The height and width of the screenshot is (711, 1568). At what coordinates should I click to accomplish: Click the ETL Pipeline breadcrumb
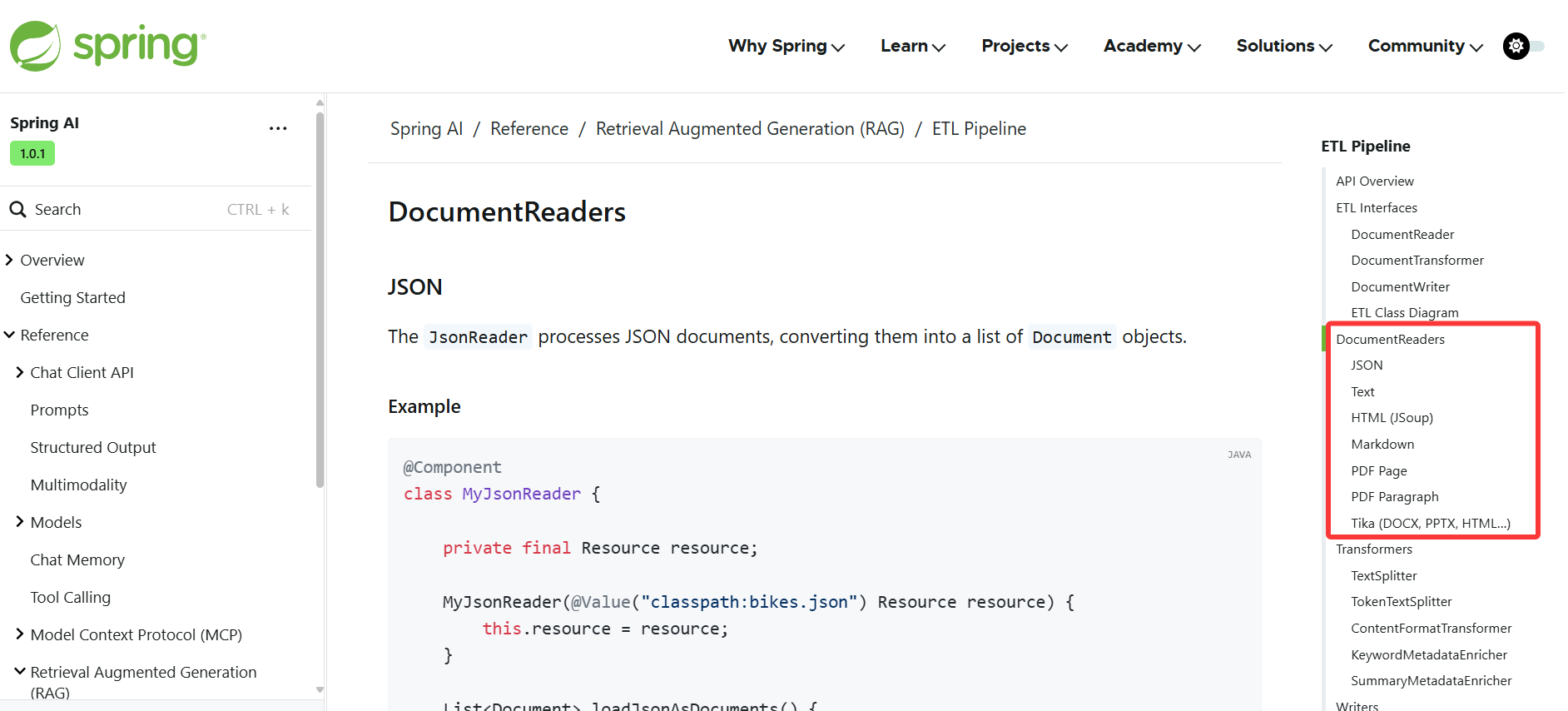(x=979, y=129)
